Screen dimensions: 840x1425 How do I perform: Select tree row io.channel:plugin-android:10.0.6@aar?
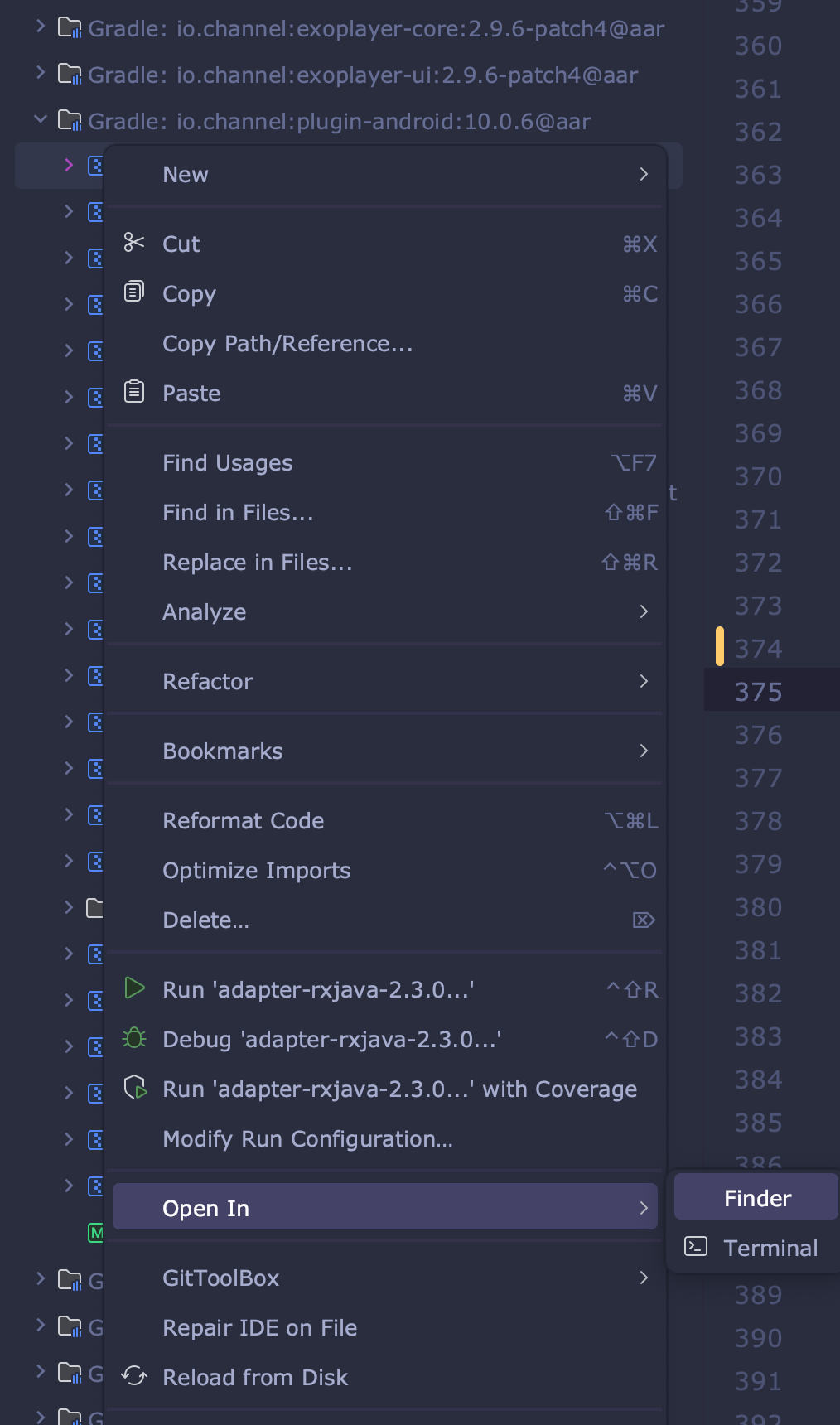[x=348, y=121]
